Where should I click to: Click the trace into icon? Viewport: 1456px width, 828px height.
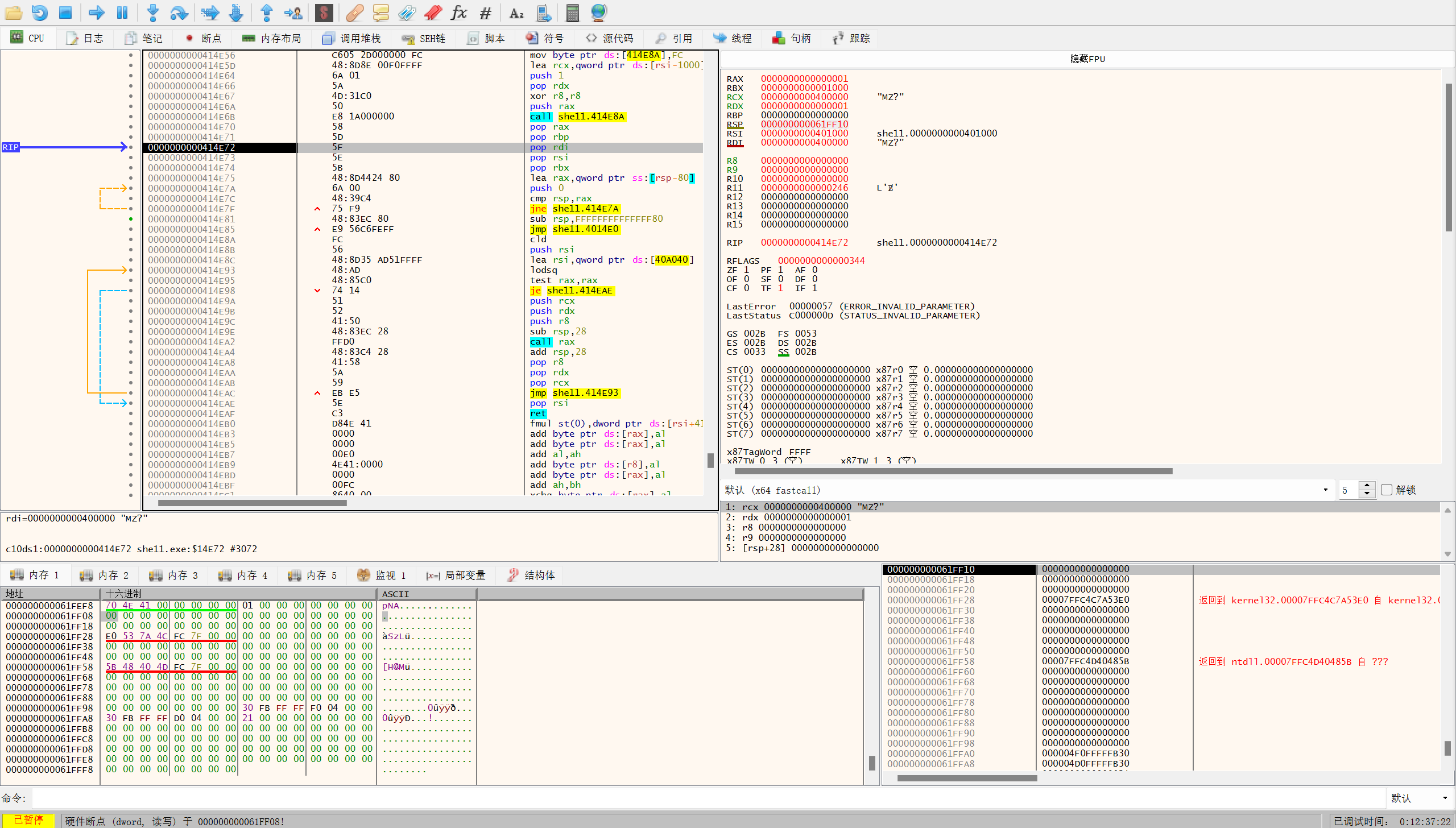click(x=210, y=13)
